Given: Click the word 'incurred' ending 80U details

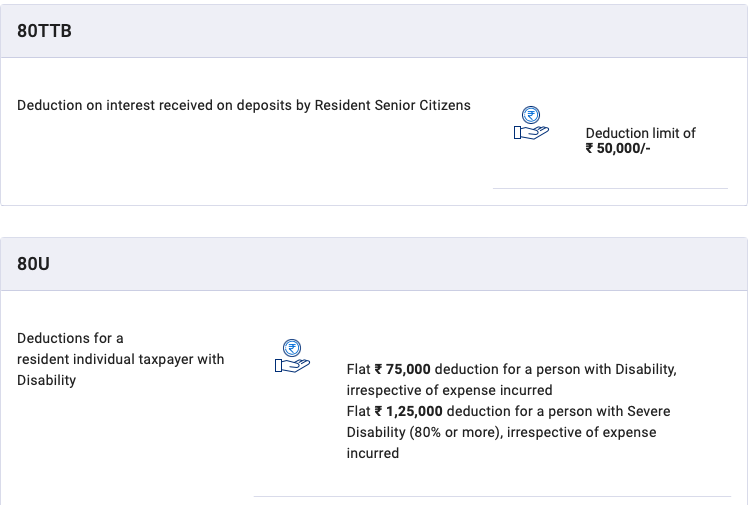Looking at the screenshot, I should tap(373, 453).
